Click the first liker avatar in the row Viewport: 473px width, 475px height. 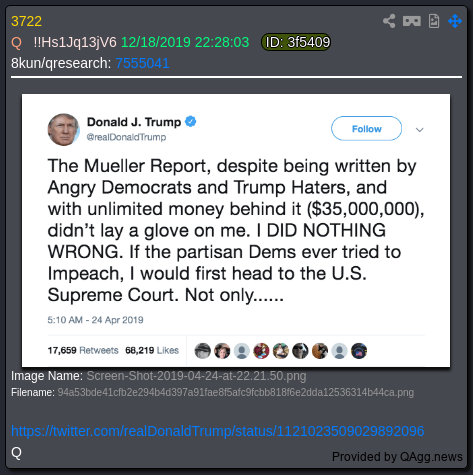[x=202, y=351]
